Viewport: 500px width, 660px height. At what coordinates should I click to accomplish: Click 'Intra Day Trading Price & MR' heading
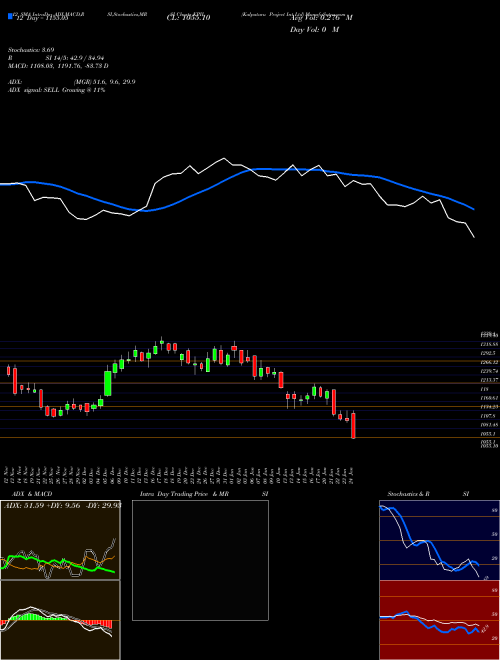click(x=184, y=494)
